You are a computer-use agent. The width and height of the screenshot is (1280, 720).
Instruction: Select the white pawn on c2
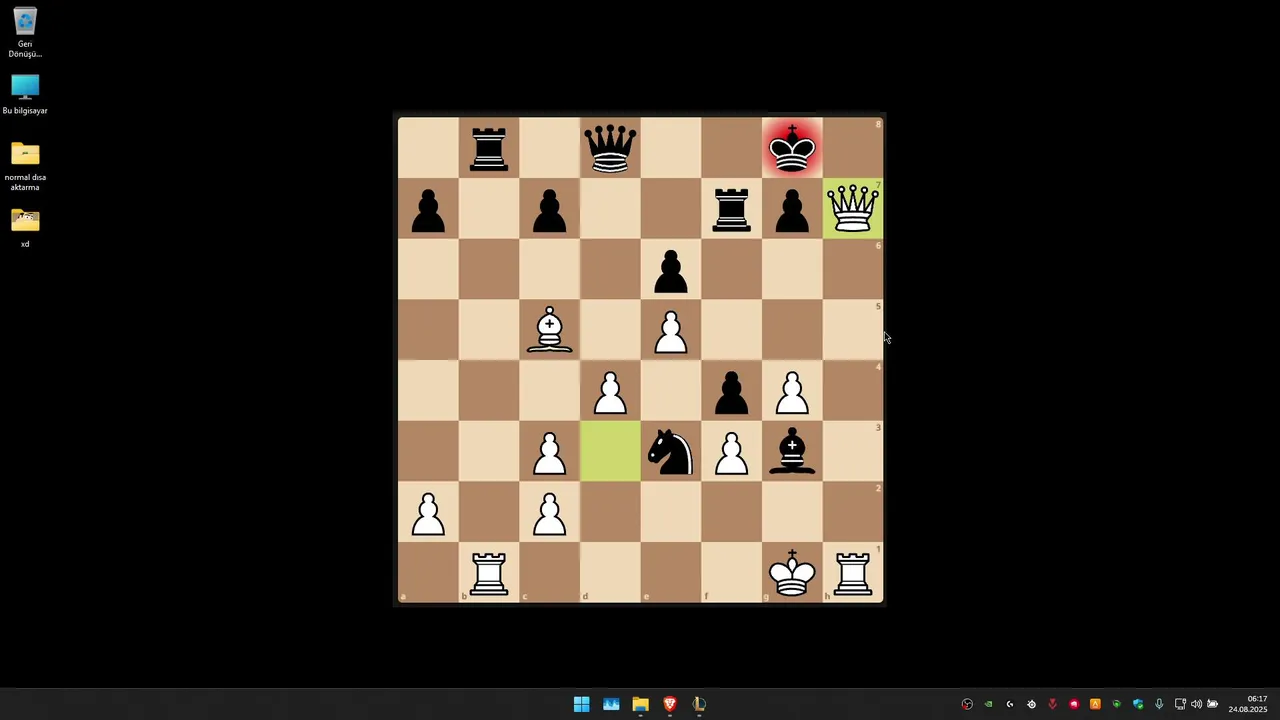pyautogui.click(x=549, y=513)
